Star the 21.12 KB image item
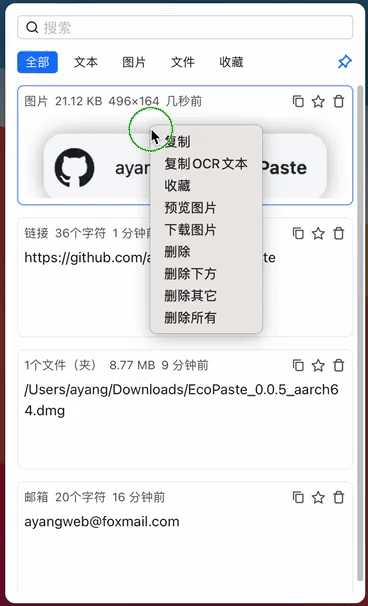This screenshot has height=606, width=368. (x=318, y=101)
